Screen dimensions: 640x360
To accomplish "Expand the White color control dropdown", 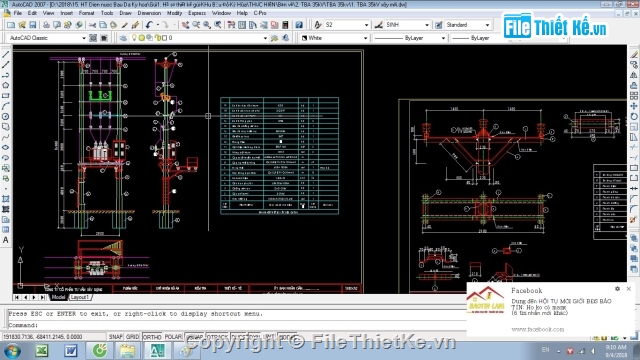I will coord(365,38).
